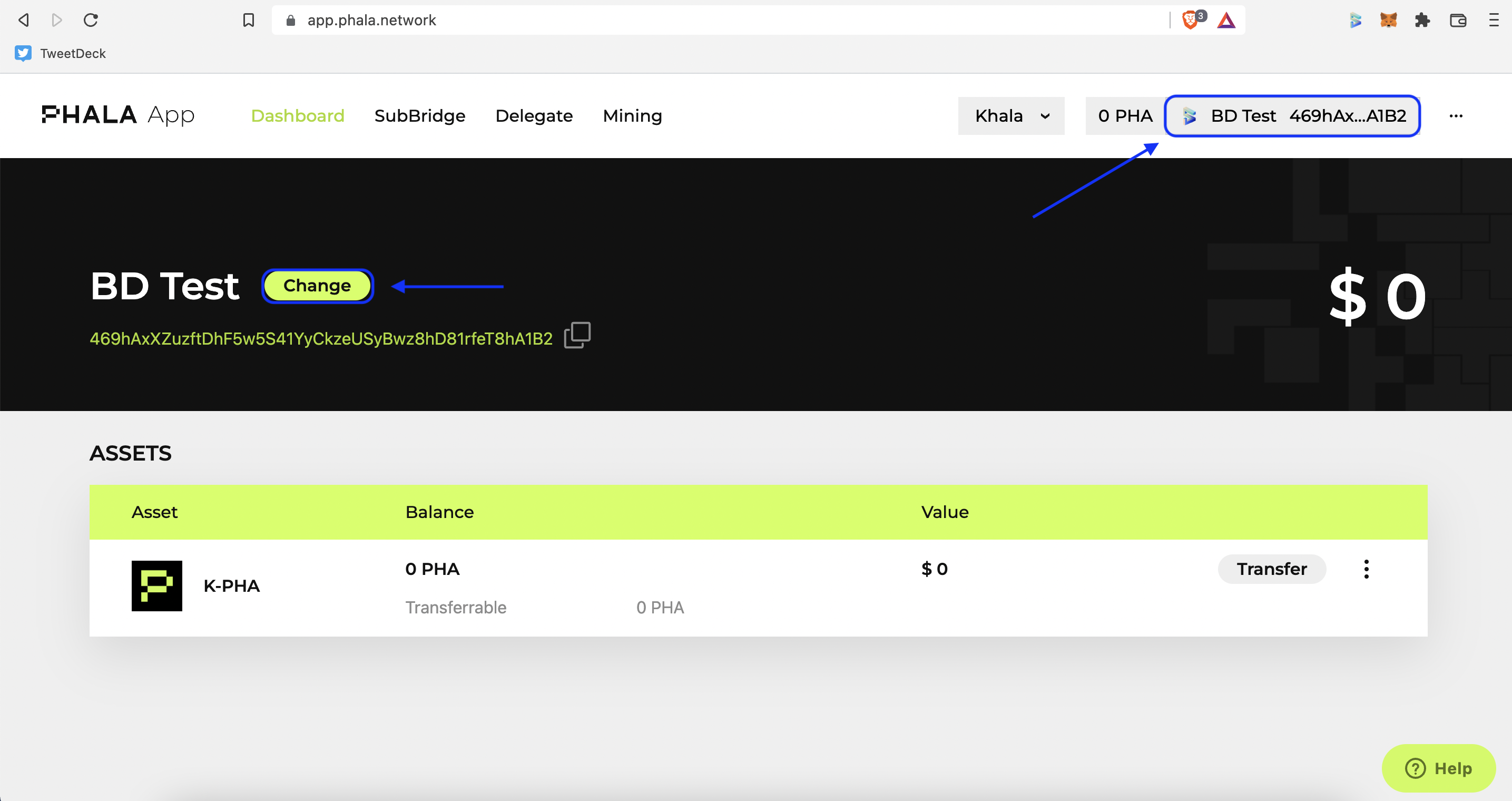
Task: Click the Value column header
Action: point(945,512)
